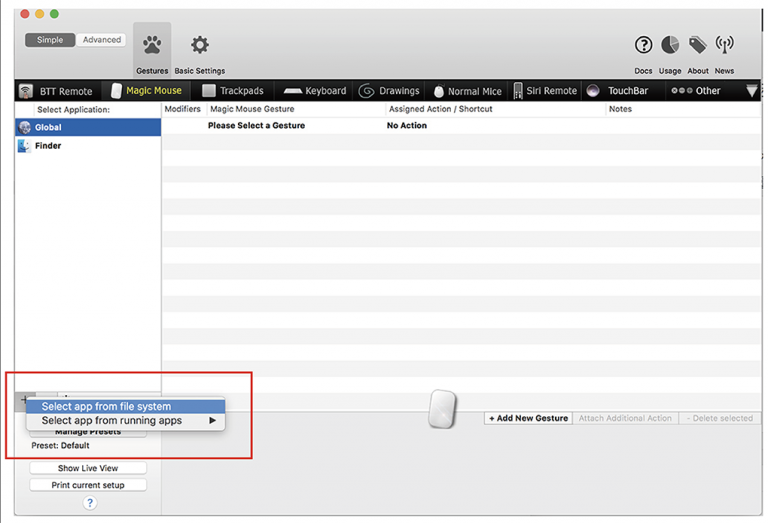Click the + Add New Gesture button

point(528,418)
